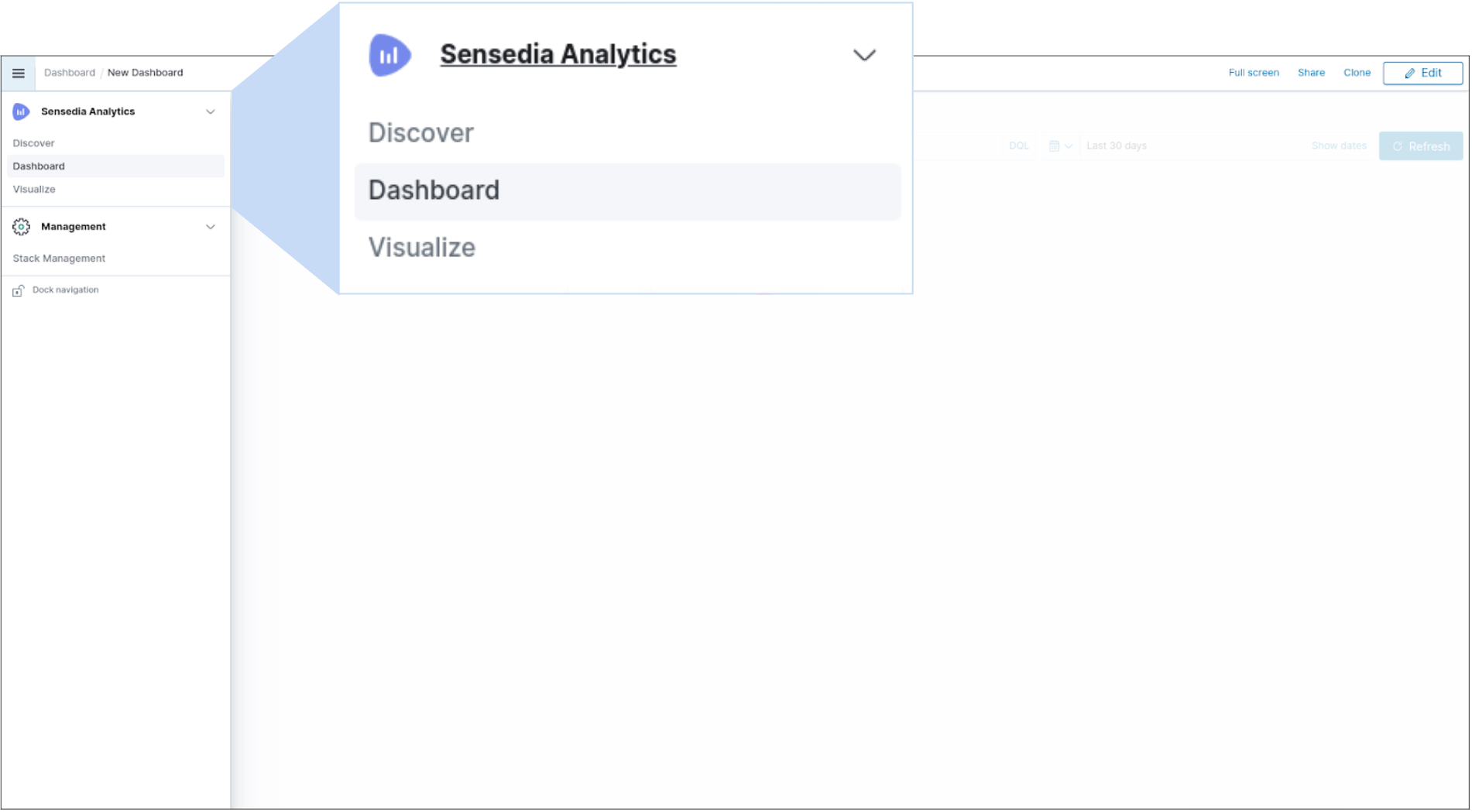Image resolution: width=1472 pixels, height=812 pixels.
Task: Click the pencil icon on Edit button
Action: pyautogui.click(x=1410, y=74)
